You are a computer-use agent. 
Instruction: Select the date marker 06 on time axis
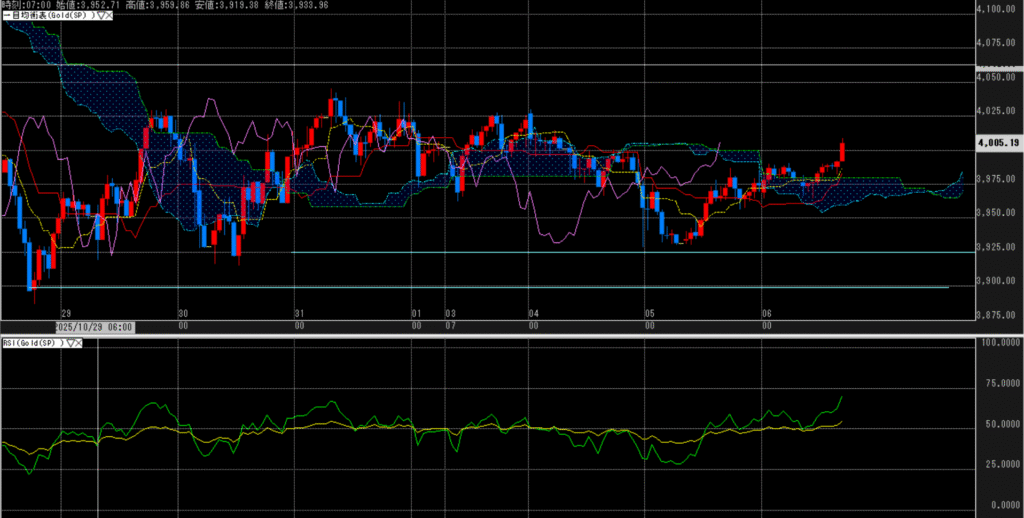point(766,313)
